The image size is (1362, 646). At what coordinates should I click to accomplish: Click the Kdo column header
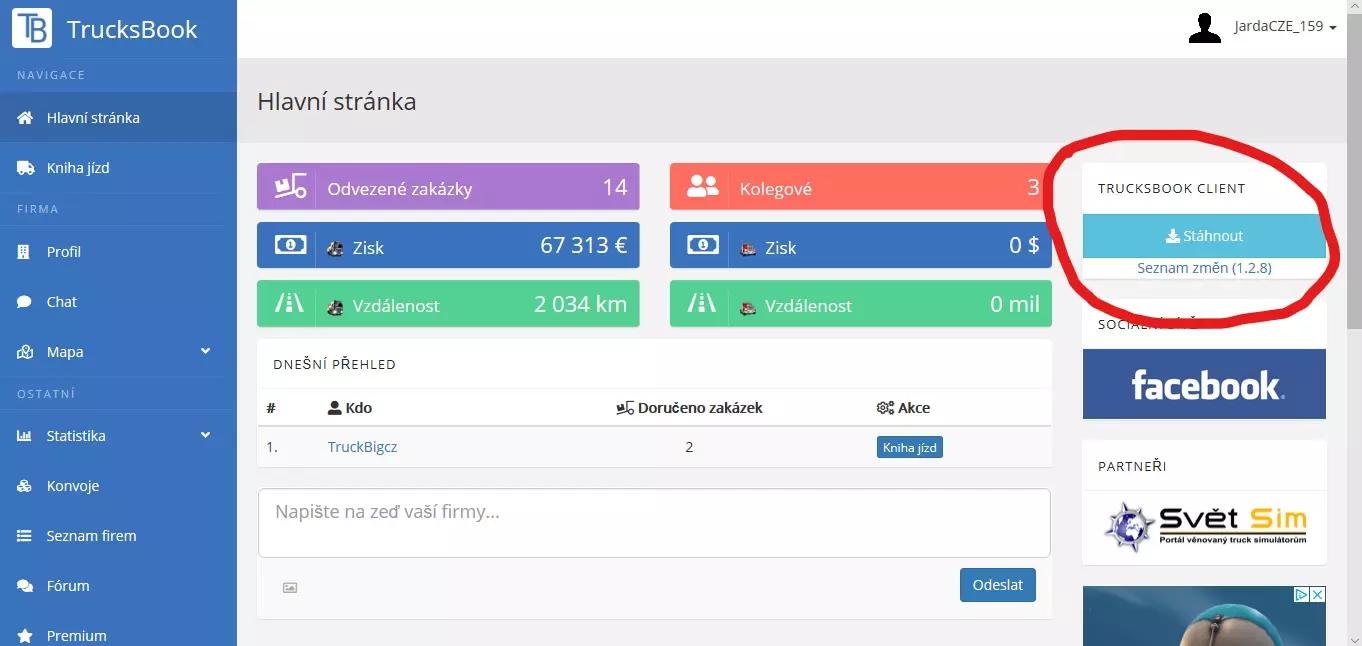[x=350, y=408]
